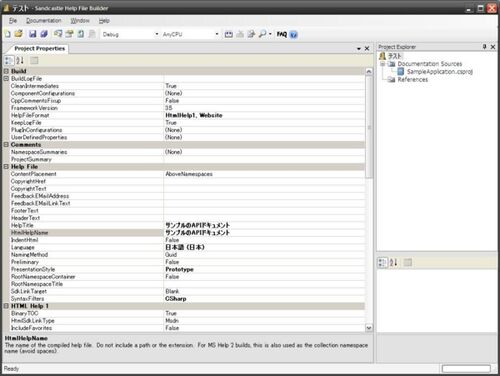Select the ProjectSummary property row

pyautogui.click(x=187, y=159)
